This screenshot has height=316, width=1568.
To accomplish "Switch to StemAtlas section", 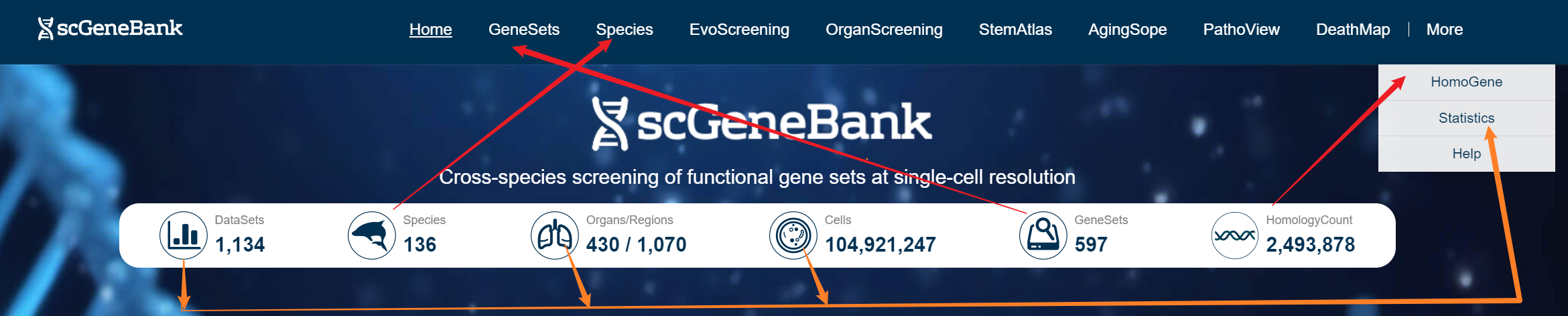I will 1015,30.
